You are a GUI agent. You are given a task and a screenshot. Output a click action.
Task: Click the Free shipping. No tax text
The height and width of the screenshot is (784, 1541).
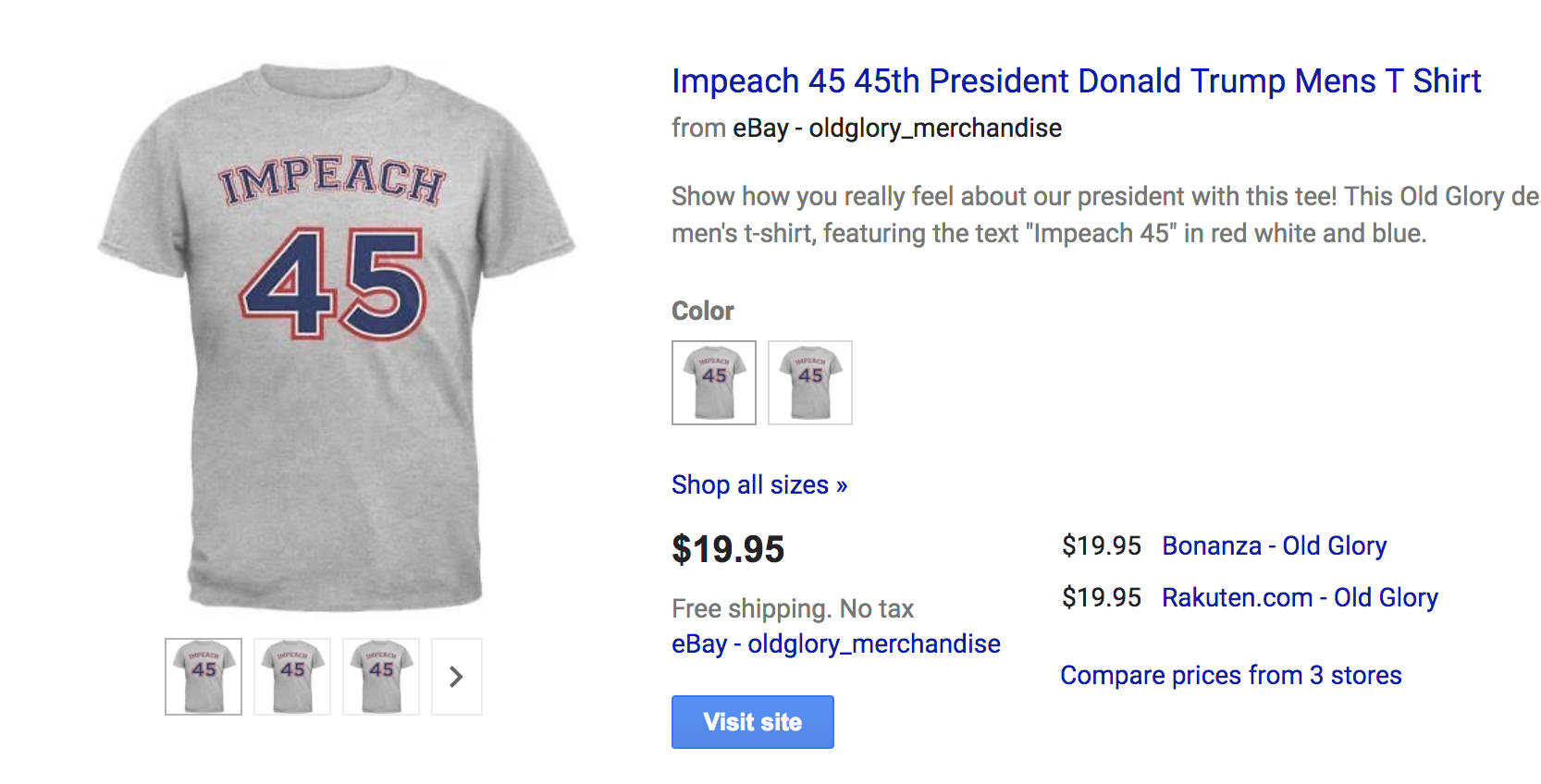click(793, 609)
